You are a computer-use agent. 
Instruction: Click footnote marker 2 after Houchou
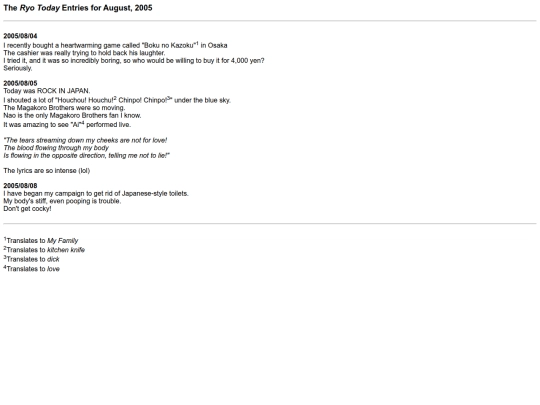pyautogui.click(x=115, y=98)
